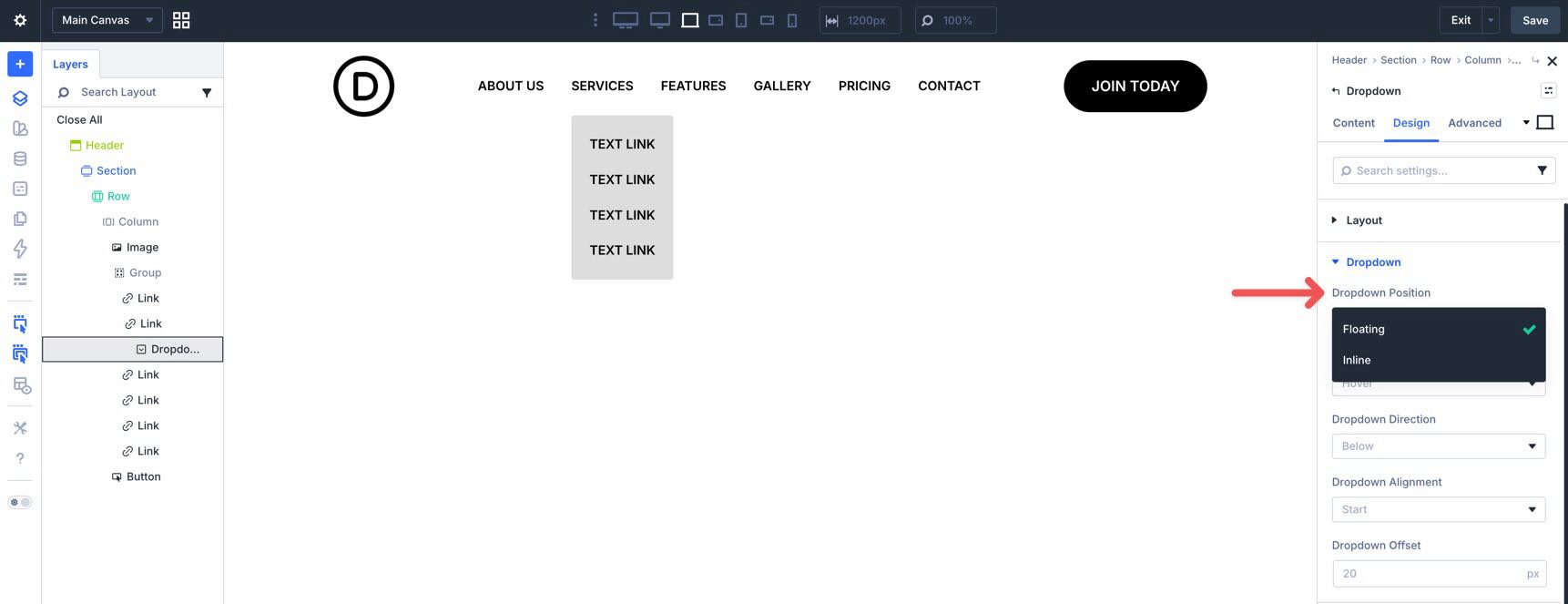Open the lightning bolt icon in sidebar
Screen dimensions: 1568x604
click(x=20, y=249)
